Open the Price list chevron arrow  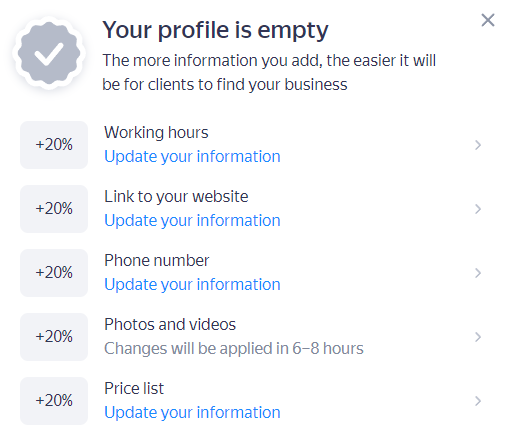478,401
